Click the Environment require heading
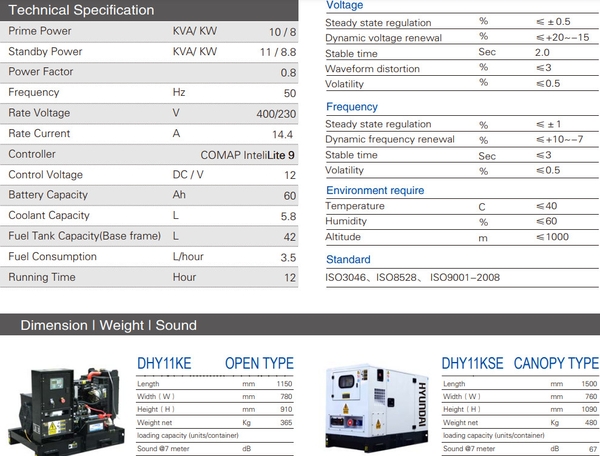This screenshot has width=600, height=456. click(375, 191)
